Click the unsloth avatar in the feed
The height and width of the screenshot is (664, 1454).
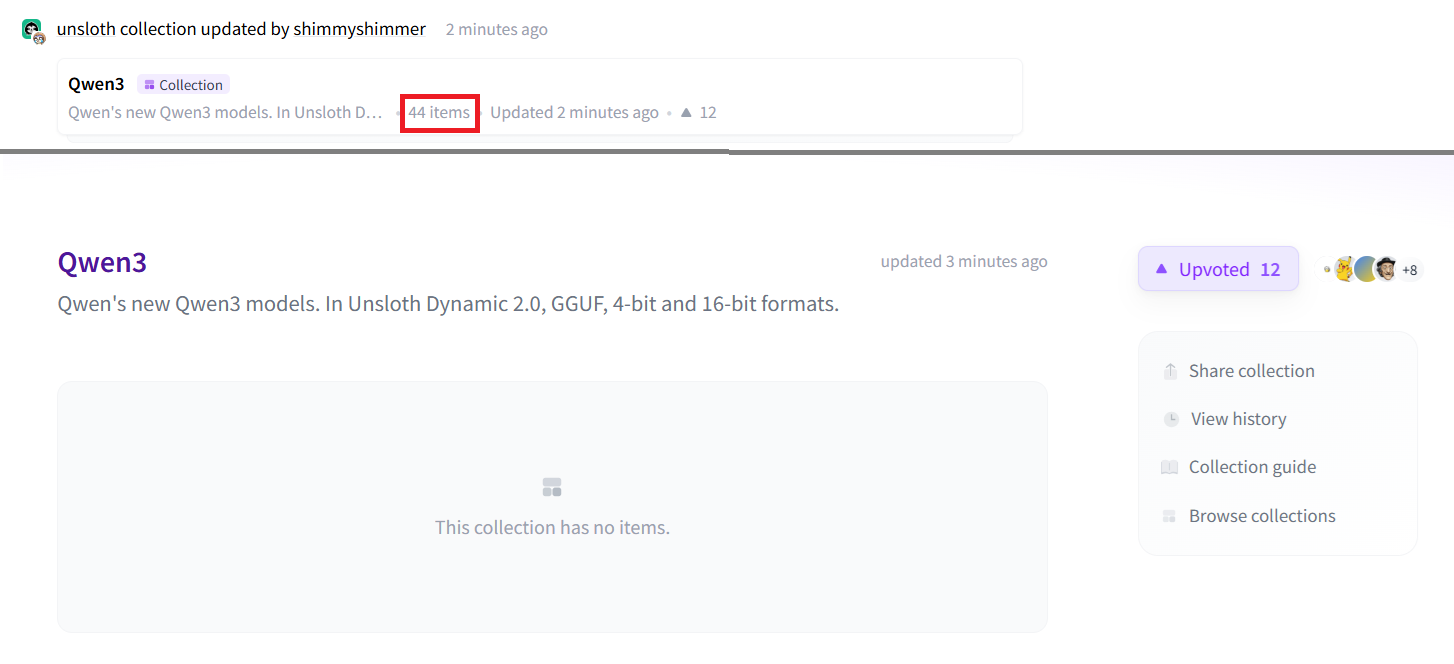(33, 30)
